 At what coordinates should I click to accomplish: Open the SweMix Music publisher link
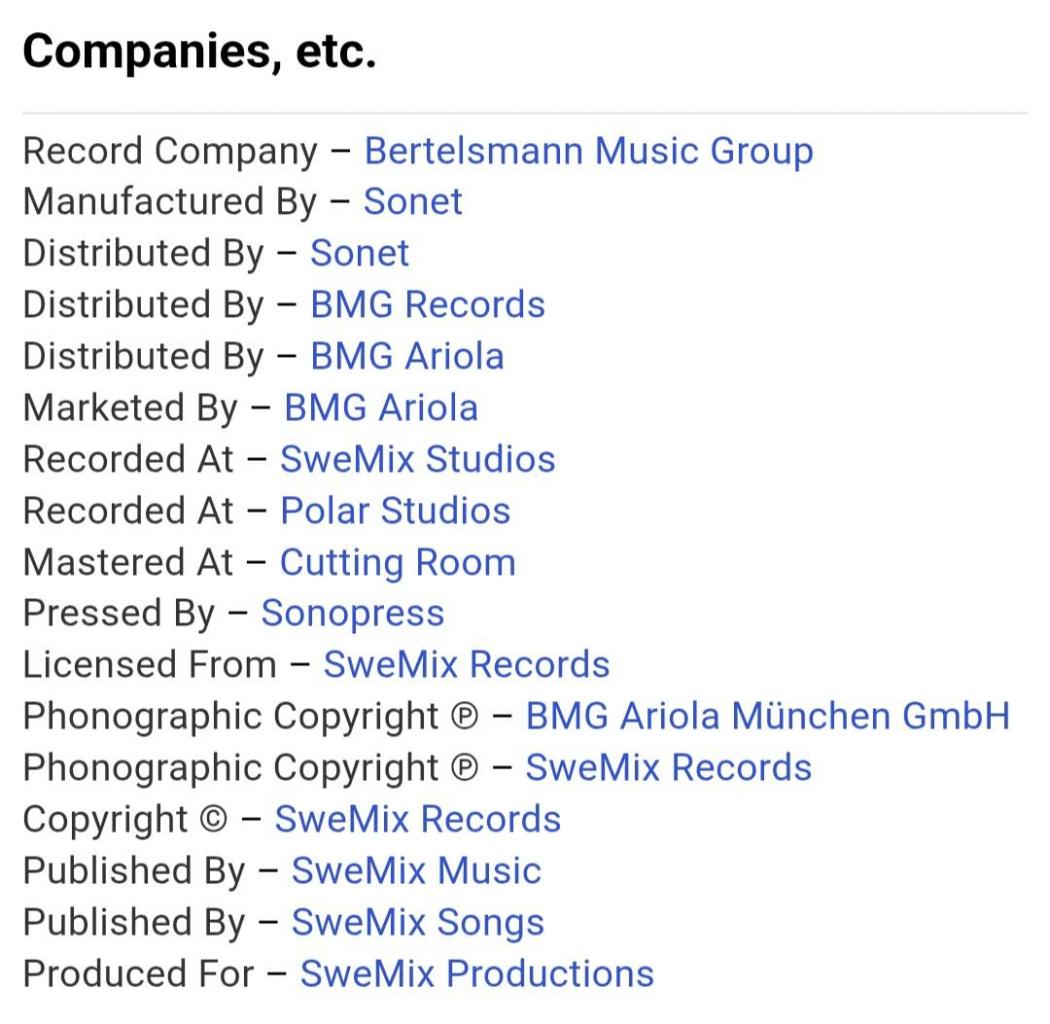click(416, 870)
